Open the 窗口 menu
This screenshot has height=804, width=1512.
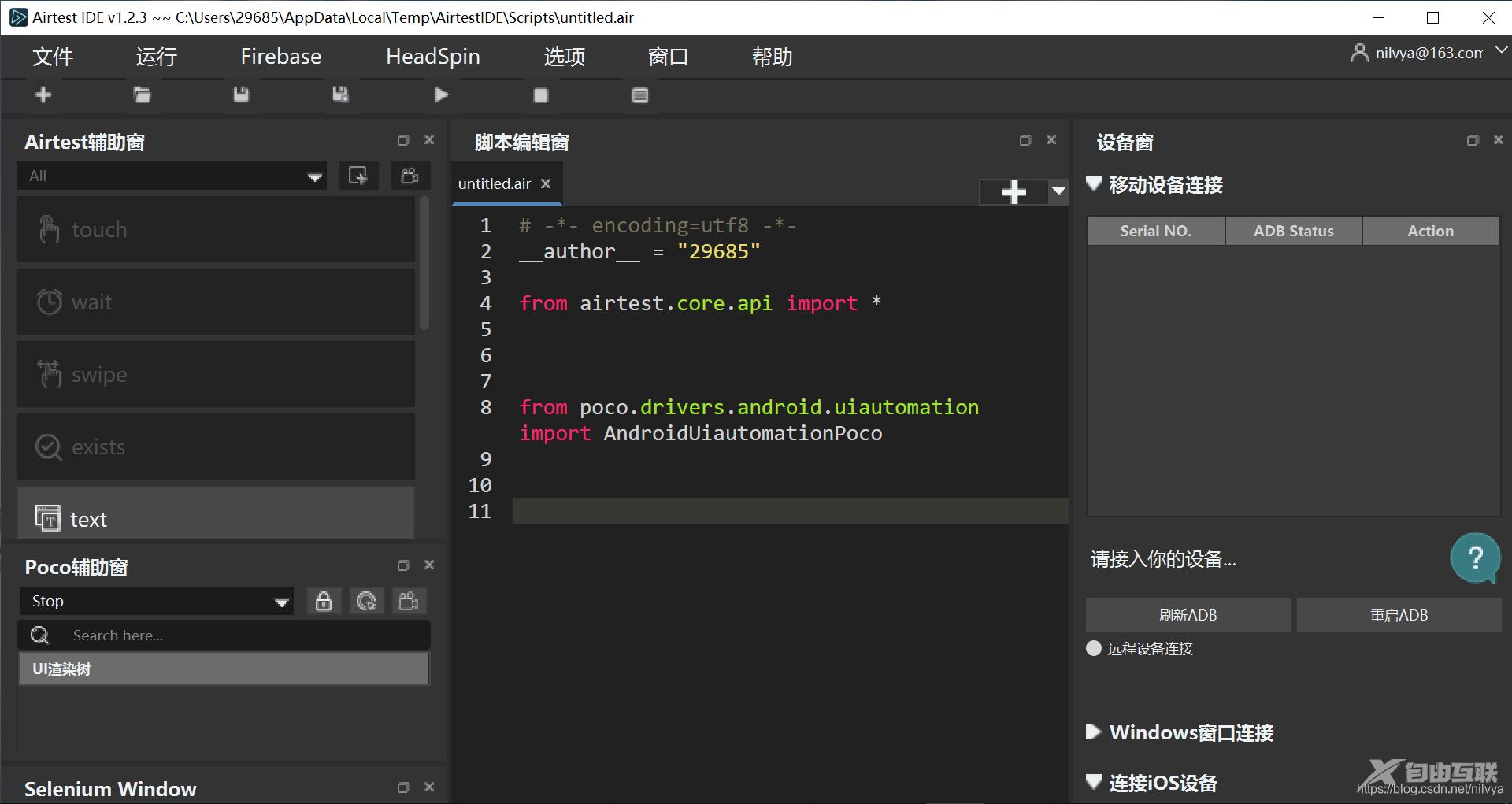pos(668,57)
